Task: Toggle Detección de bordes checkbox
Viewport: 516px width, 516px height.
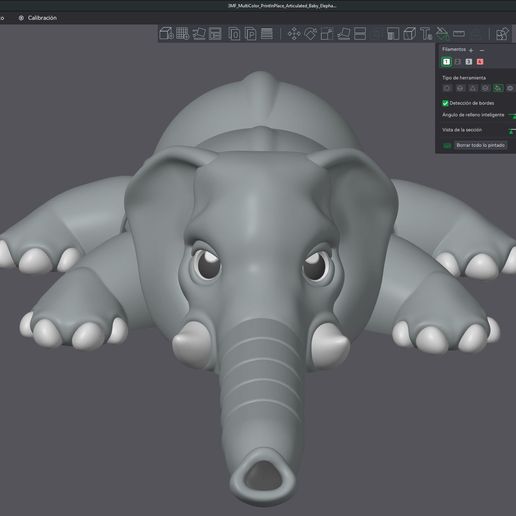Action: tap(445, 103)
